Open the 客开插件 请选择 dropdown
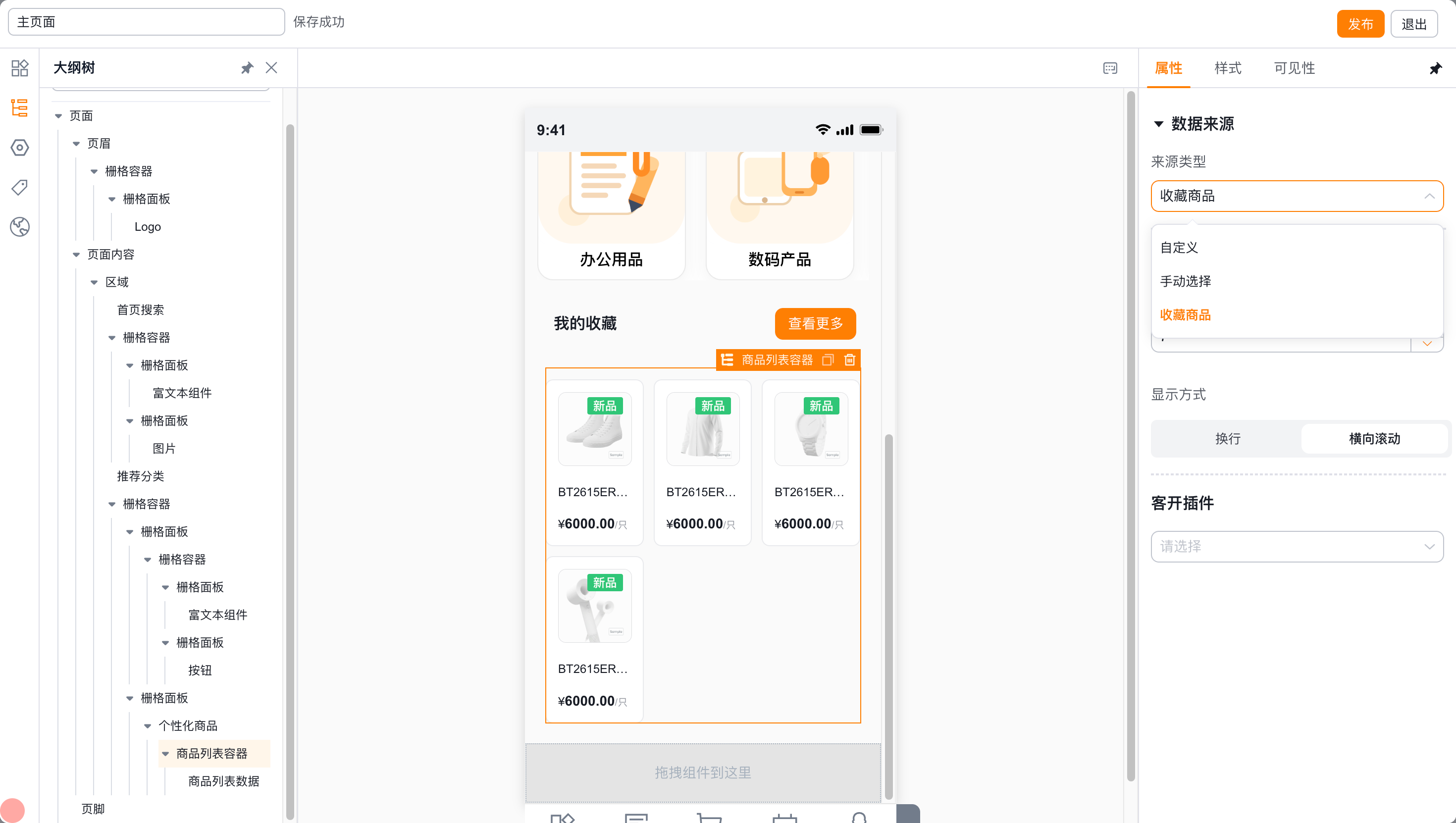The image size is (1456, 823). [x=1297, y=546]
